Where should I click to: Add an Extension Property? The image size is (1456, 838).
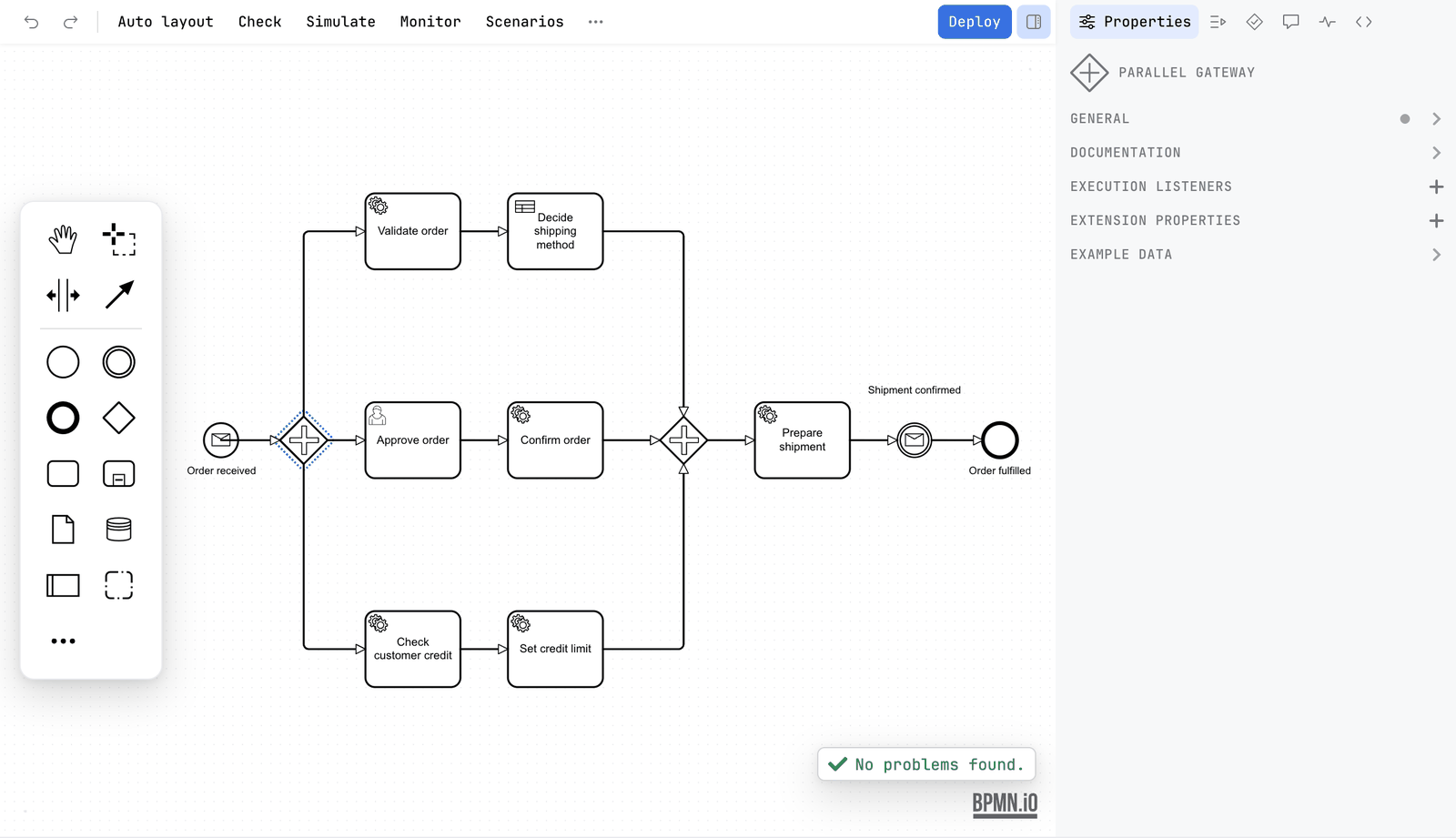1436,221
